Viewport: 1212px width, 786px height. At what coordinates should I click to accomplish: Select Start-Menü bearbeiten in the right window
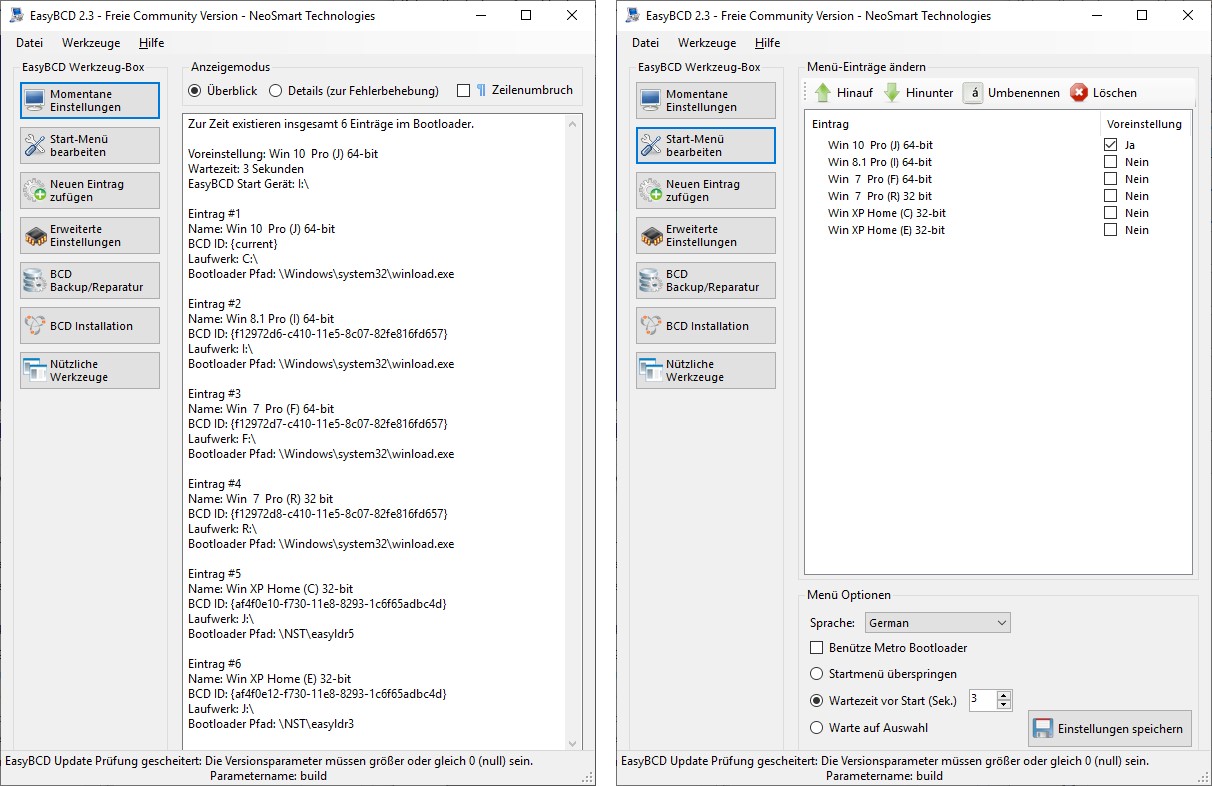[706, 145]
